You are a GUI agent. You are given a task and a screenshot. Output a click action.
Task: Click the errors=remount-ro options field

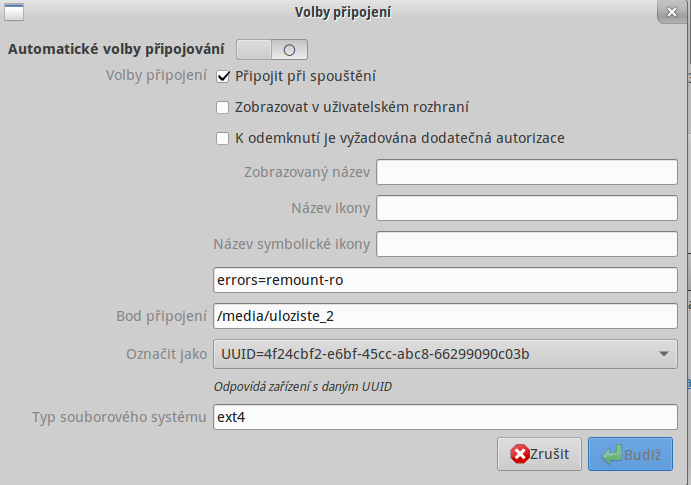pos(445,280)
